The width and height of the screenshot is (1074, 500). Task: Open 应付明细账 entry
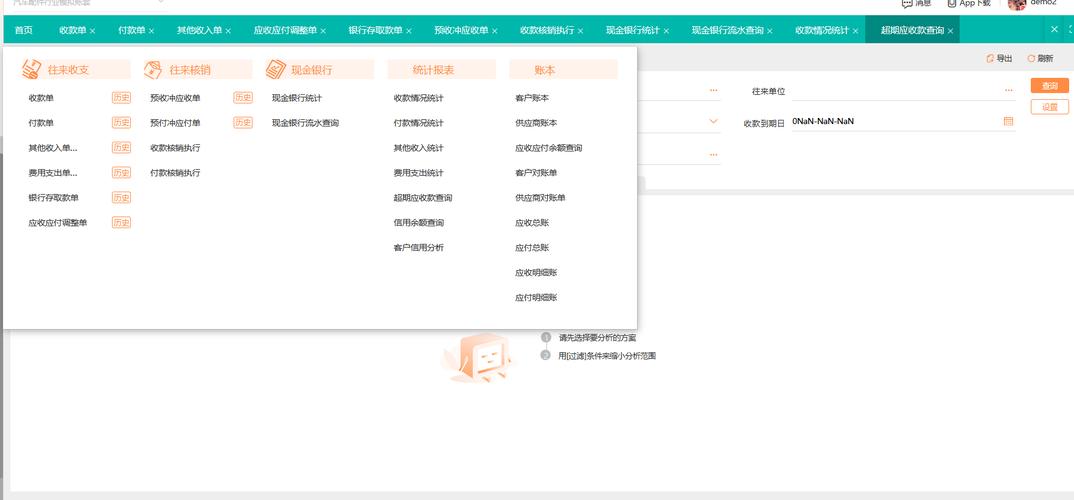(536, 297)
